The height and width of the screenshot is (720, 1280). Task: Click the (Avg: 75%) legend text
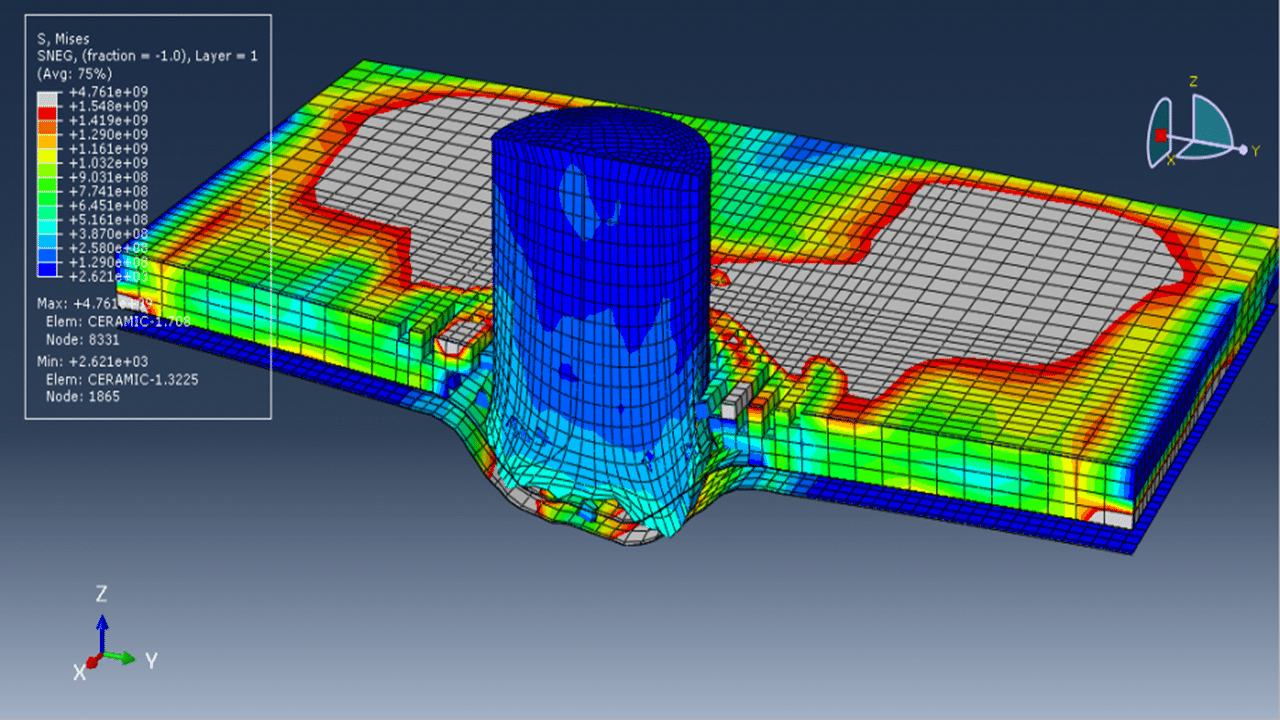click(x=73, y=73)
